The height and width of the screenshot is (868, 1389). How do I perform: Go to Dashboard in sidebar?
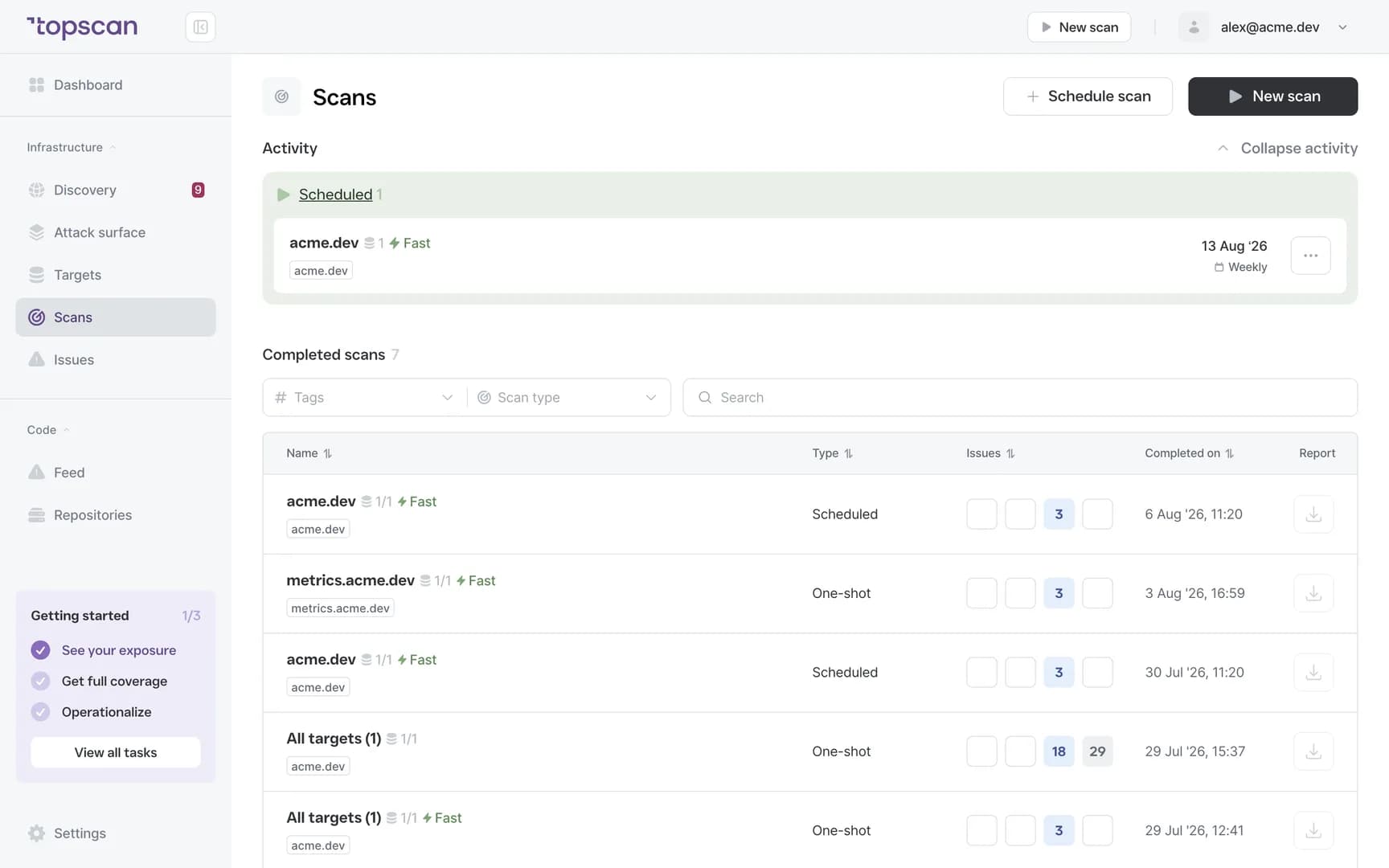coord(116,85)
